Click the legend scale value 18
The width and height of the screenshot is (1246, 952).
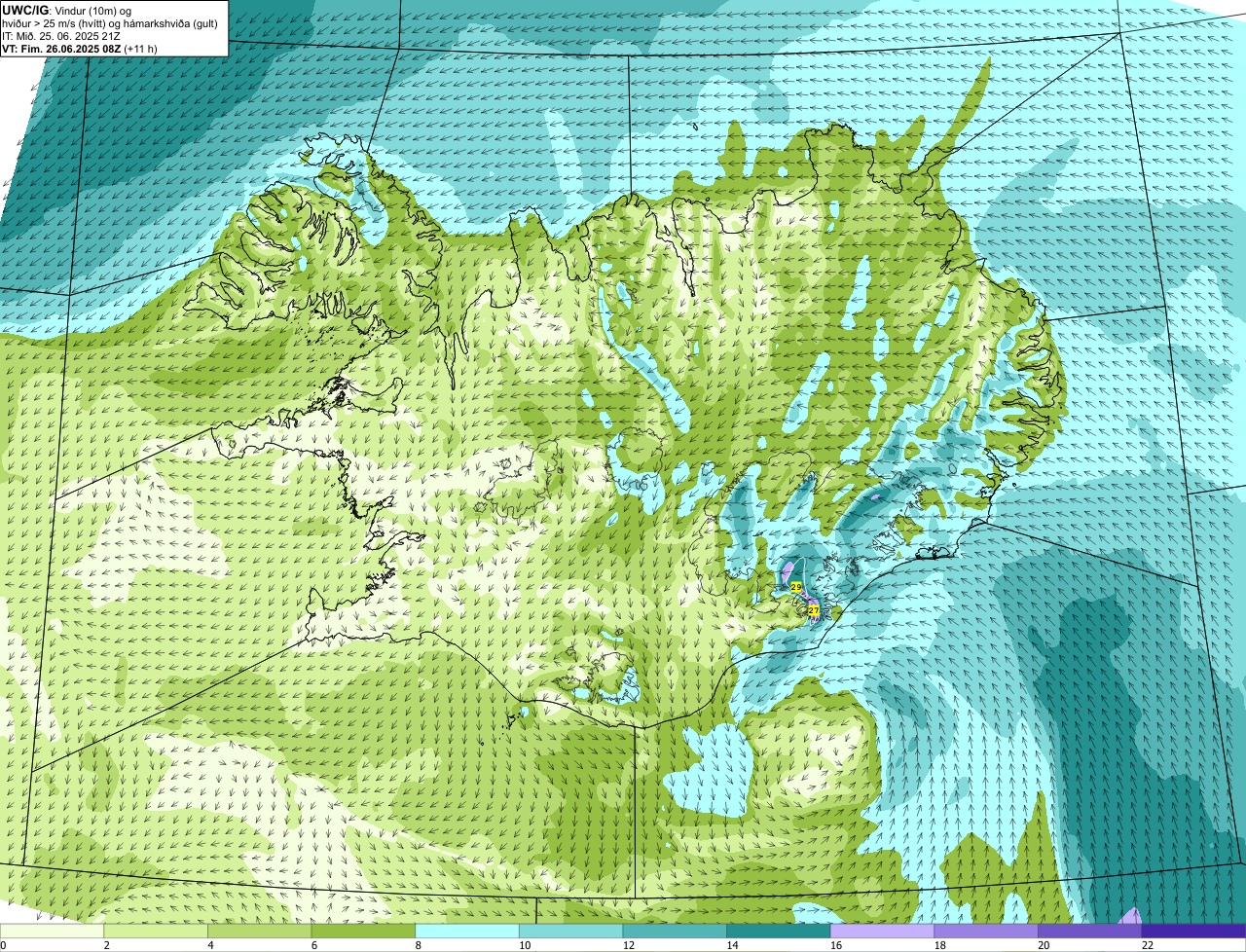[x=940, y=945]
